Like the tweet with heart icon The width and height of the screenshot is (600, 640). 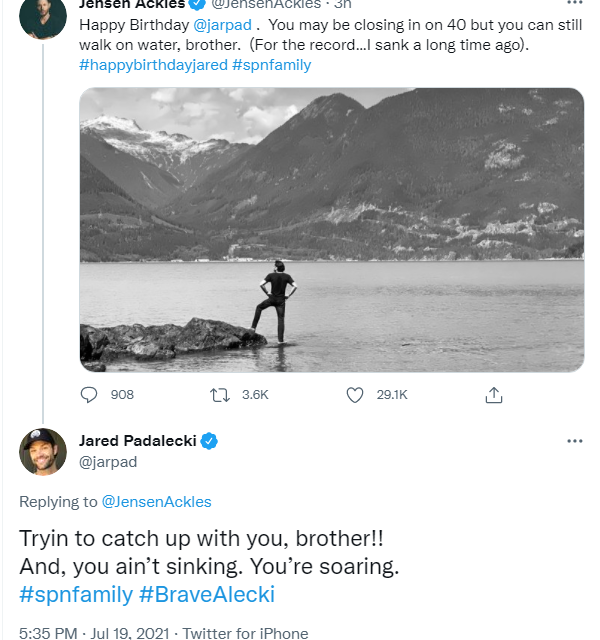coord(354,395)
